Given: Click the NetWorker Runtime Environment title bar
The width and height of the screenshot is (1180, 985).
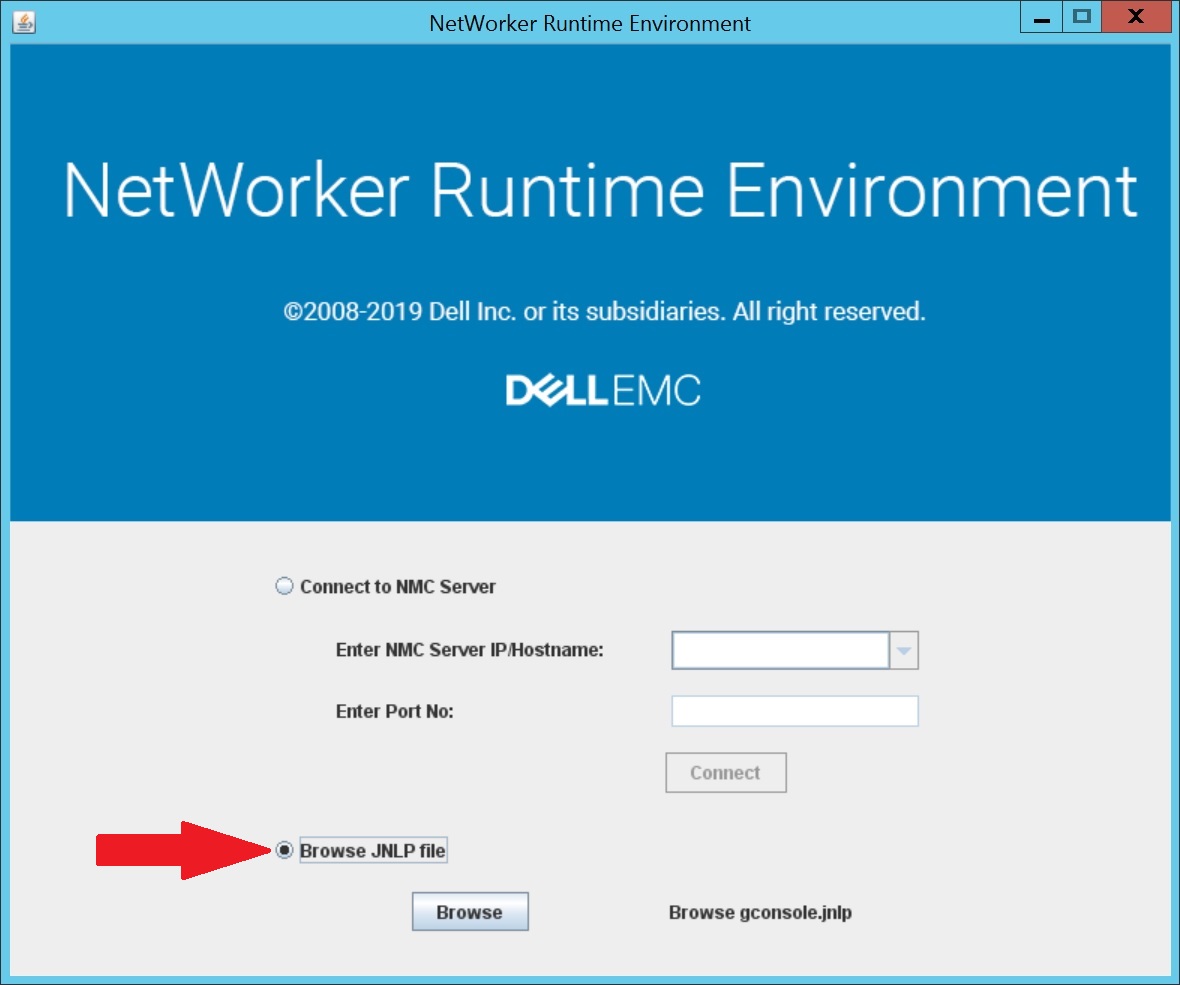Looking at the screenshot, I should 590,22.
